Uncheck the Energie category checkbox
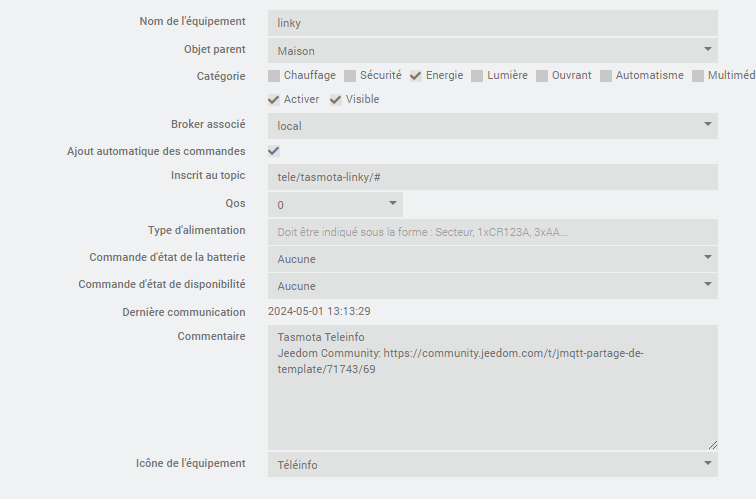756x499 pixels. pos(416,76)
